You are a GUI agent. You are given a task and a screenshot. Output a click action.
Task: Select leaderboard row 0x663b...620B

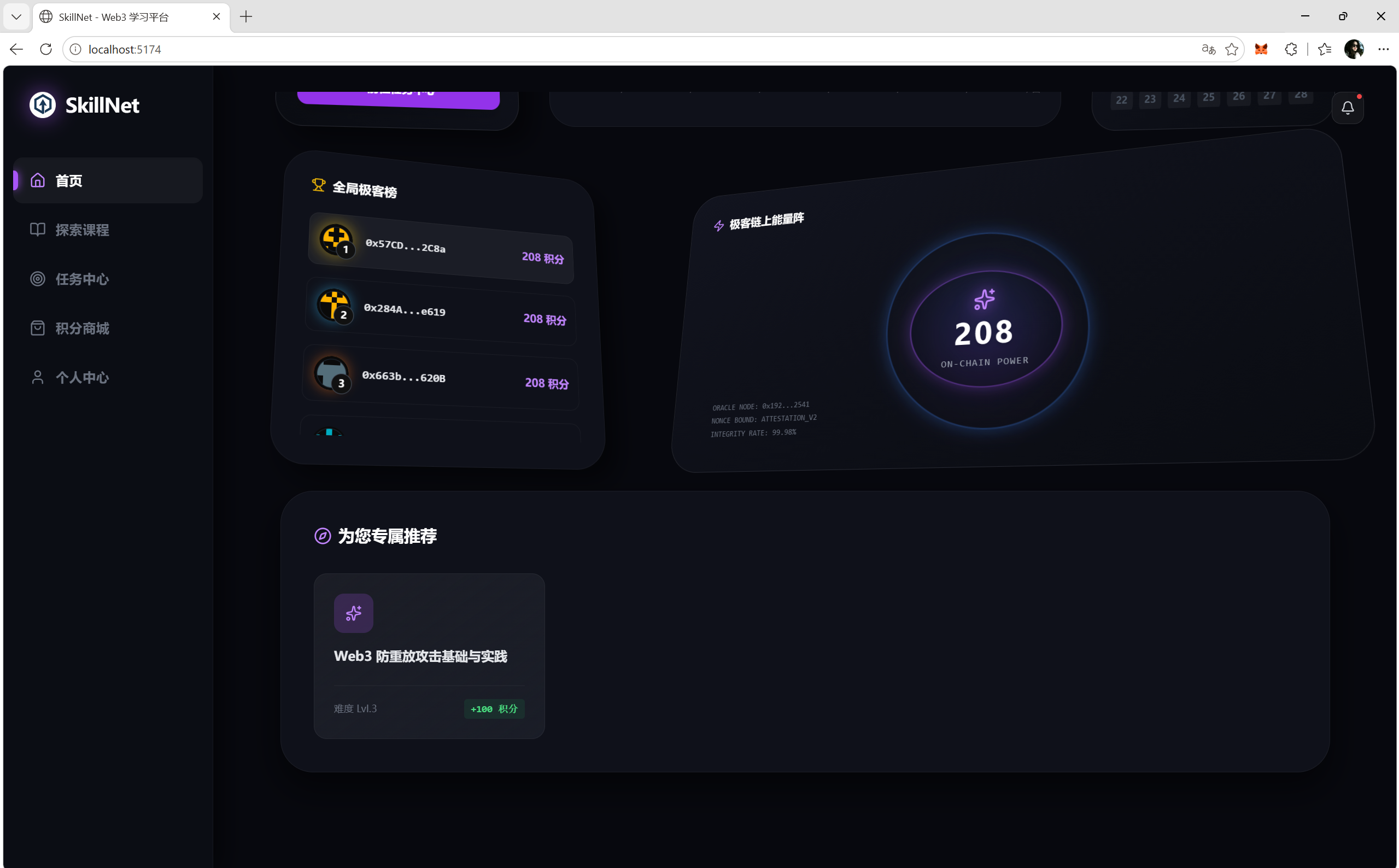pyautogui.click(x=441, y=377)
